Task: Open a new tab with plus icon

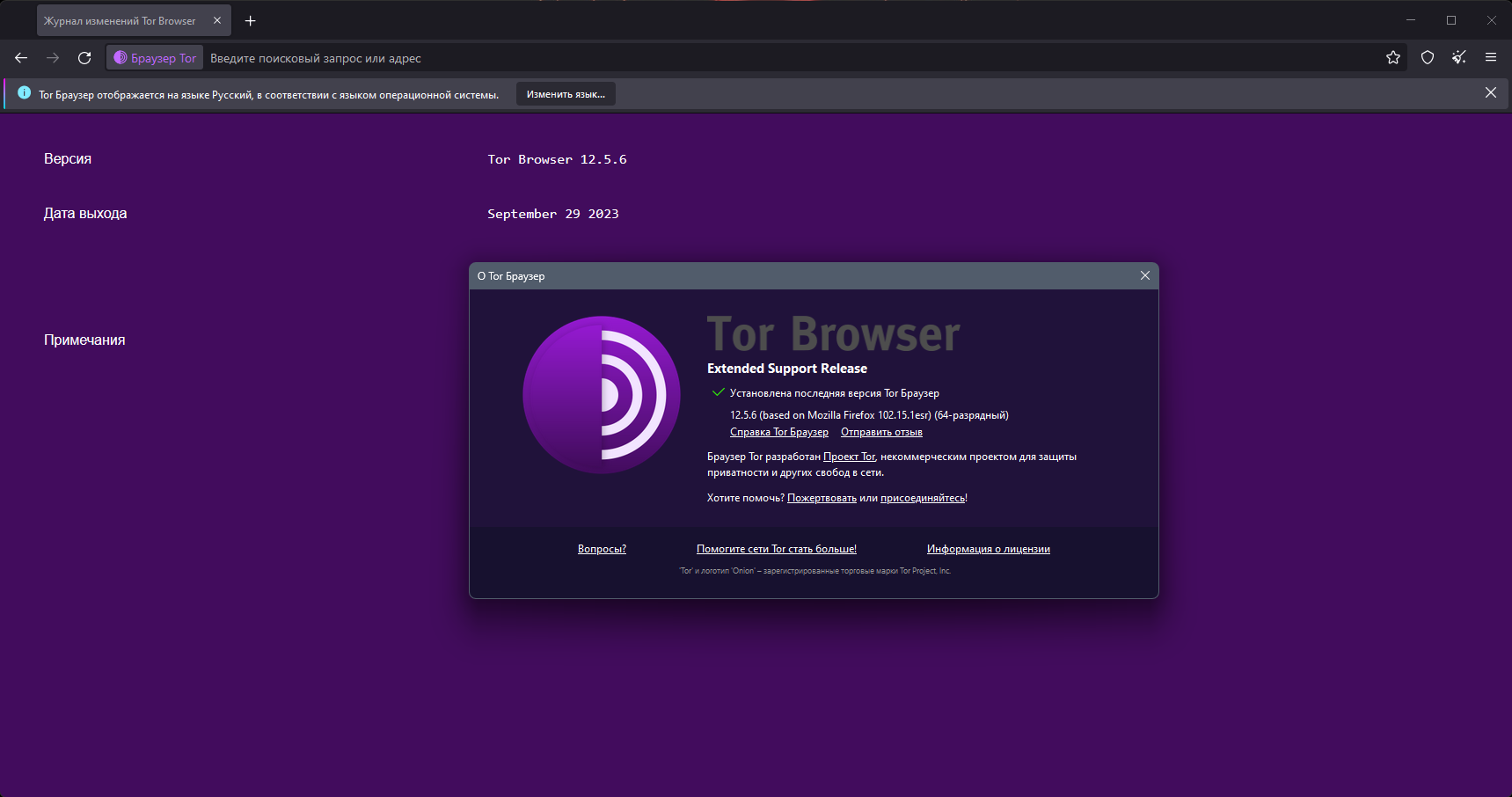Action: tap(251, 20)
